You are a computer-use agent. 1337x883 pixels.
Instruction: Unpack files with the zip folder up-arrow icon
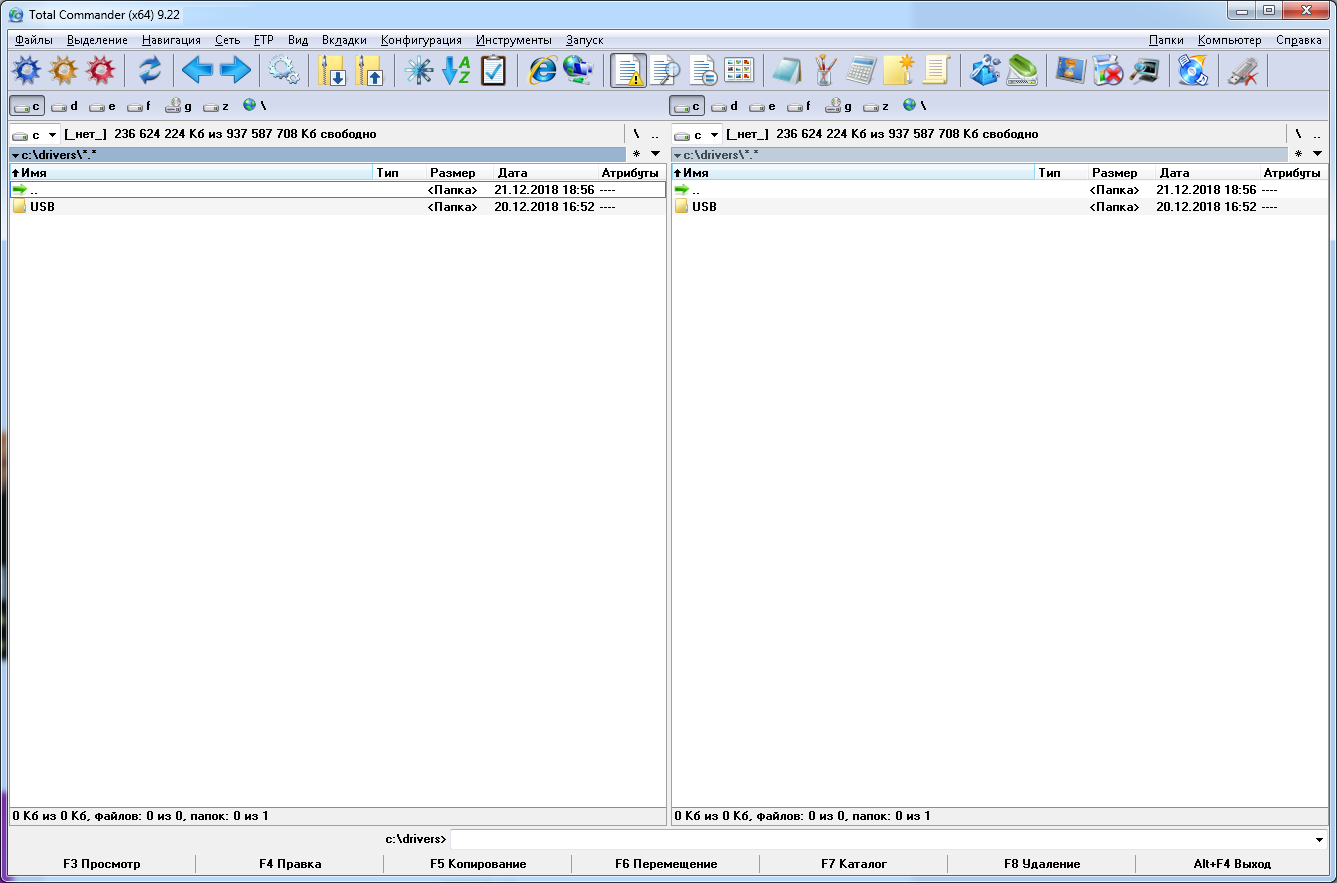tap(370, 70)
